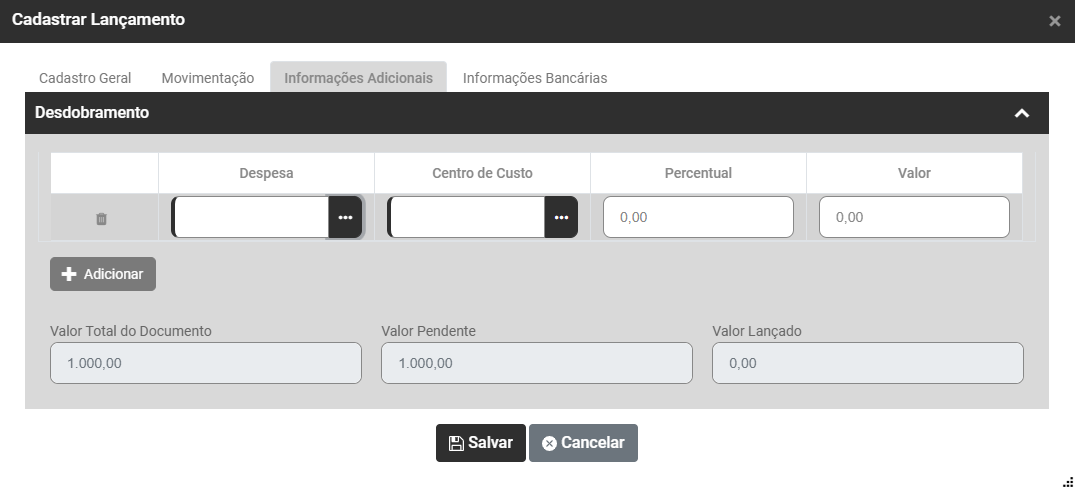
Task: Cancel the form using Cancelar button
Action: click(x=583, y=443)
